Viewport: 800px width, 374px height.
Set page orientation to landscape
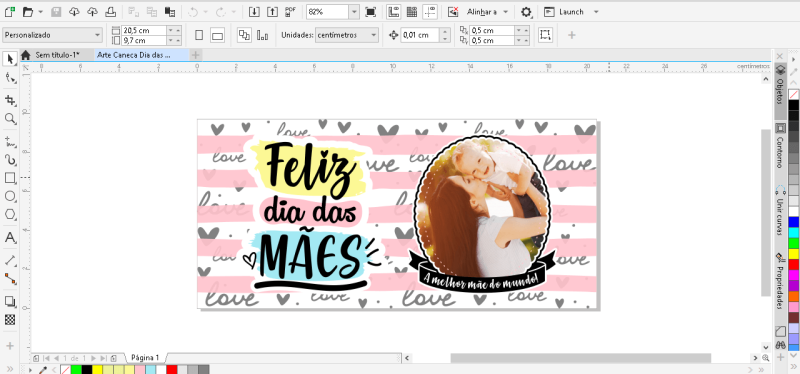pyautogui.click(x=217, y=35)
